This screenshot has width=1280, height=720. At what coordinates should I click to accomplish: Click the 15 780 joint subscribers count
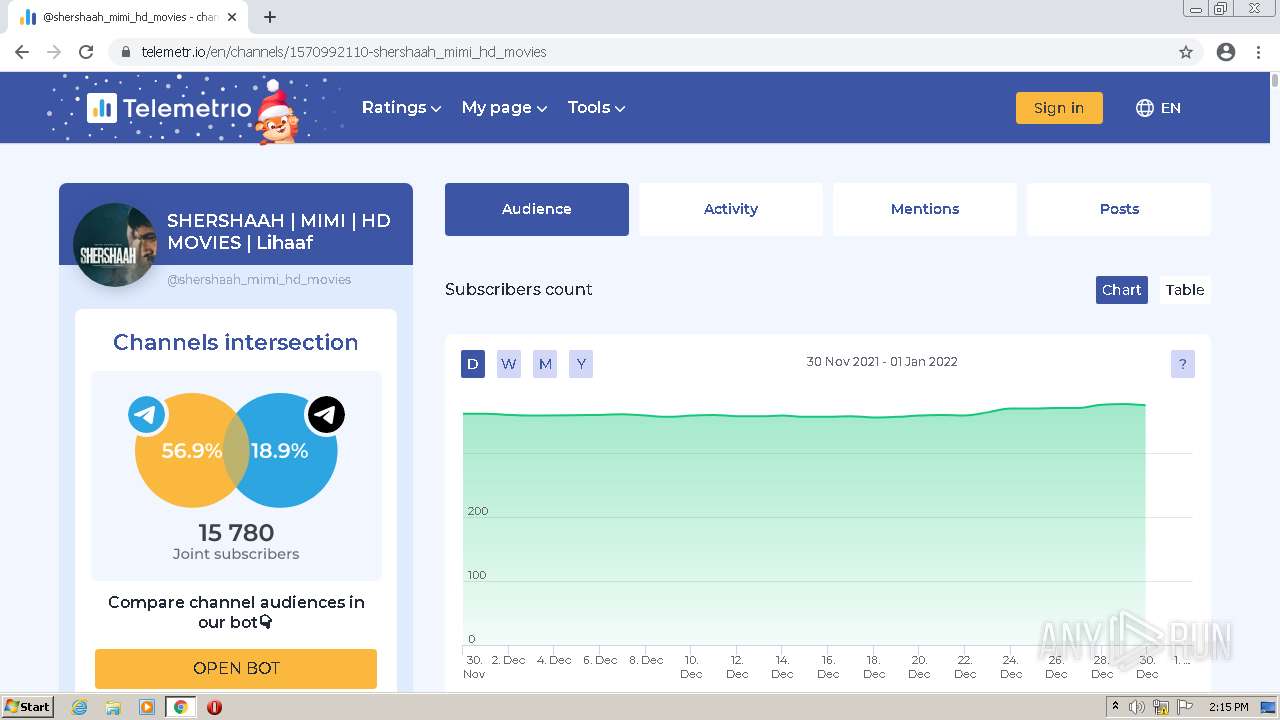click(x=236, y=533)
